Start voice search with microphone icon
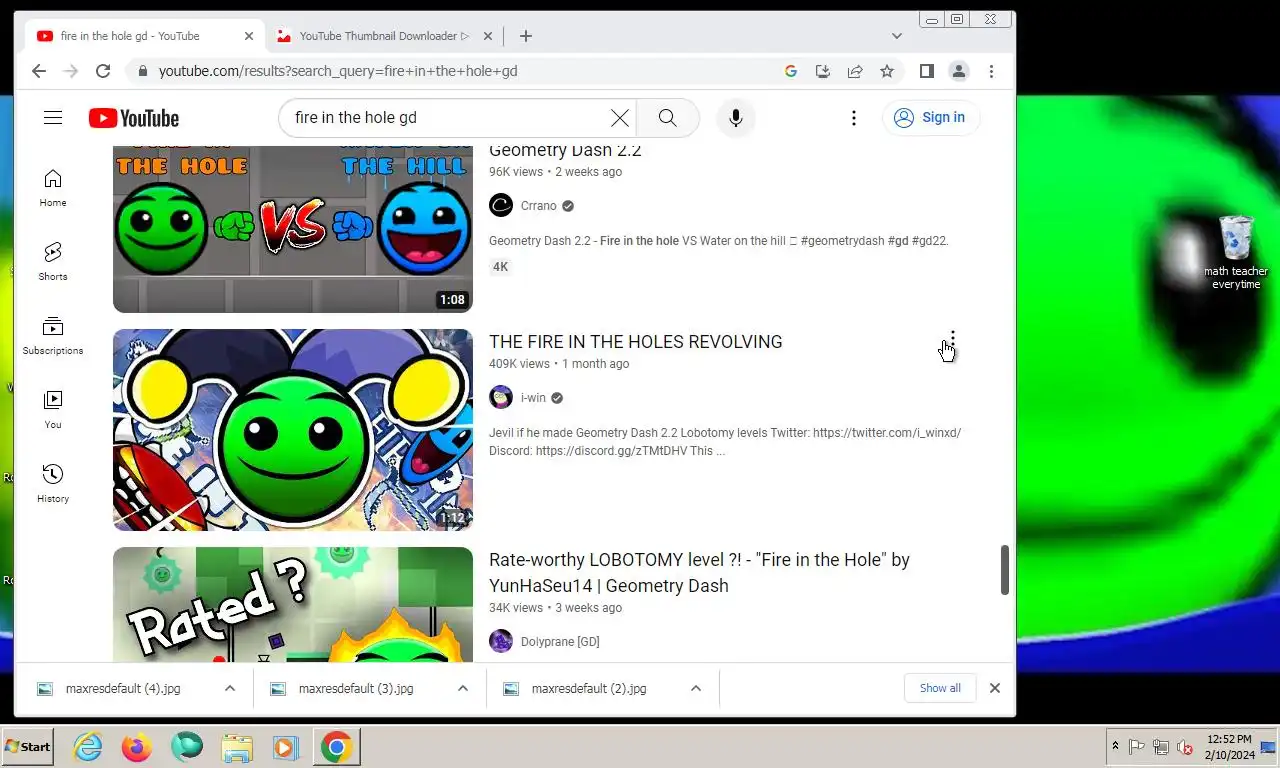The image size is (1280, 768). (x=736, y=118)
